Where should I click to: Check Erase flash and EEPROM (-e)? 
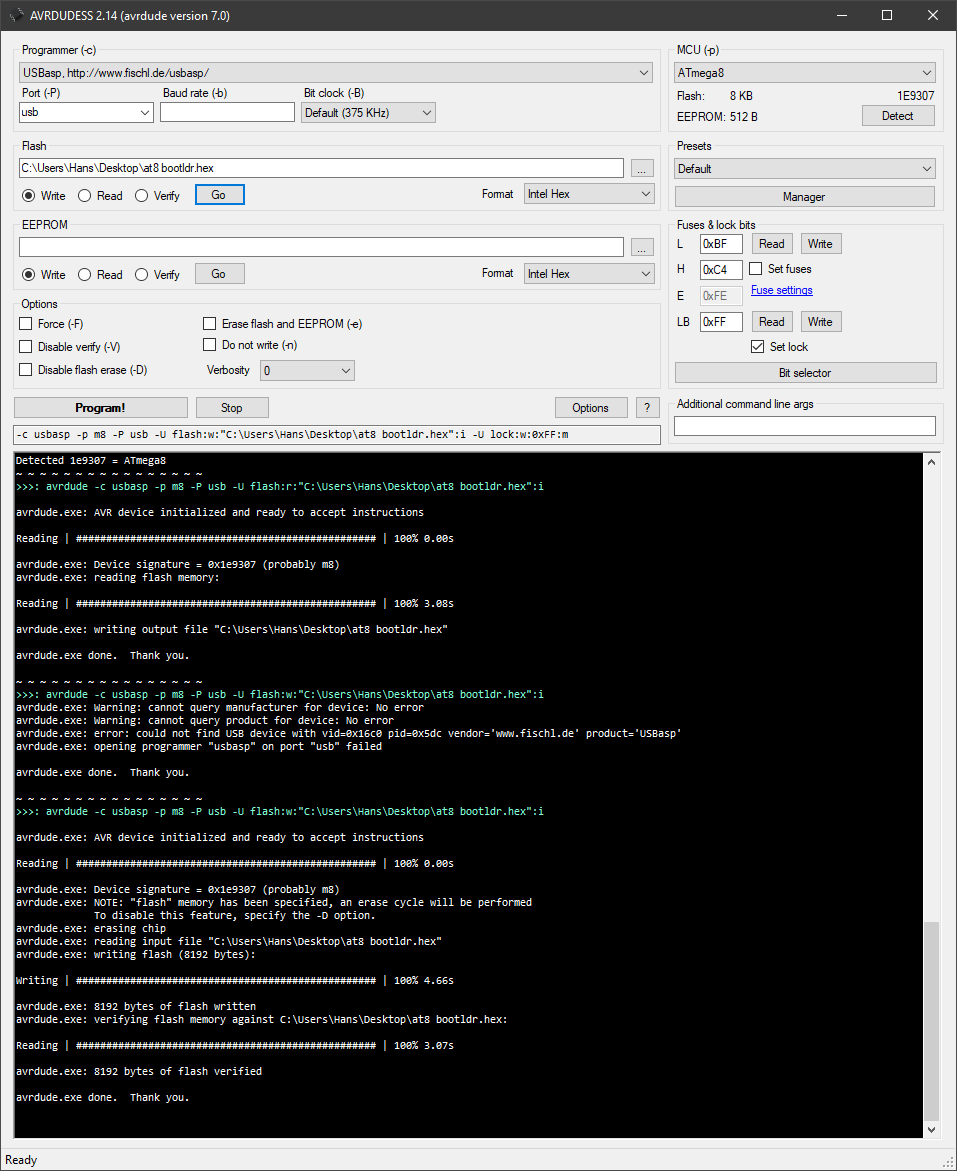coord(210,323)
